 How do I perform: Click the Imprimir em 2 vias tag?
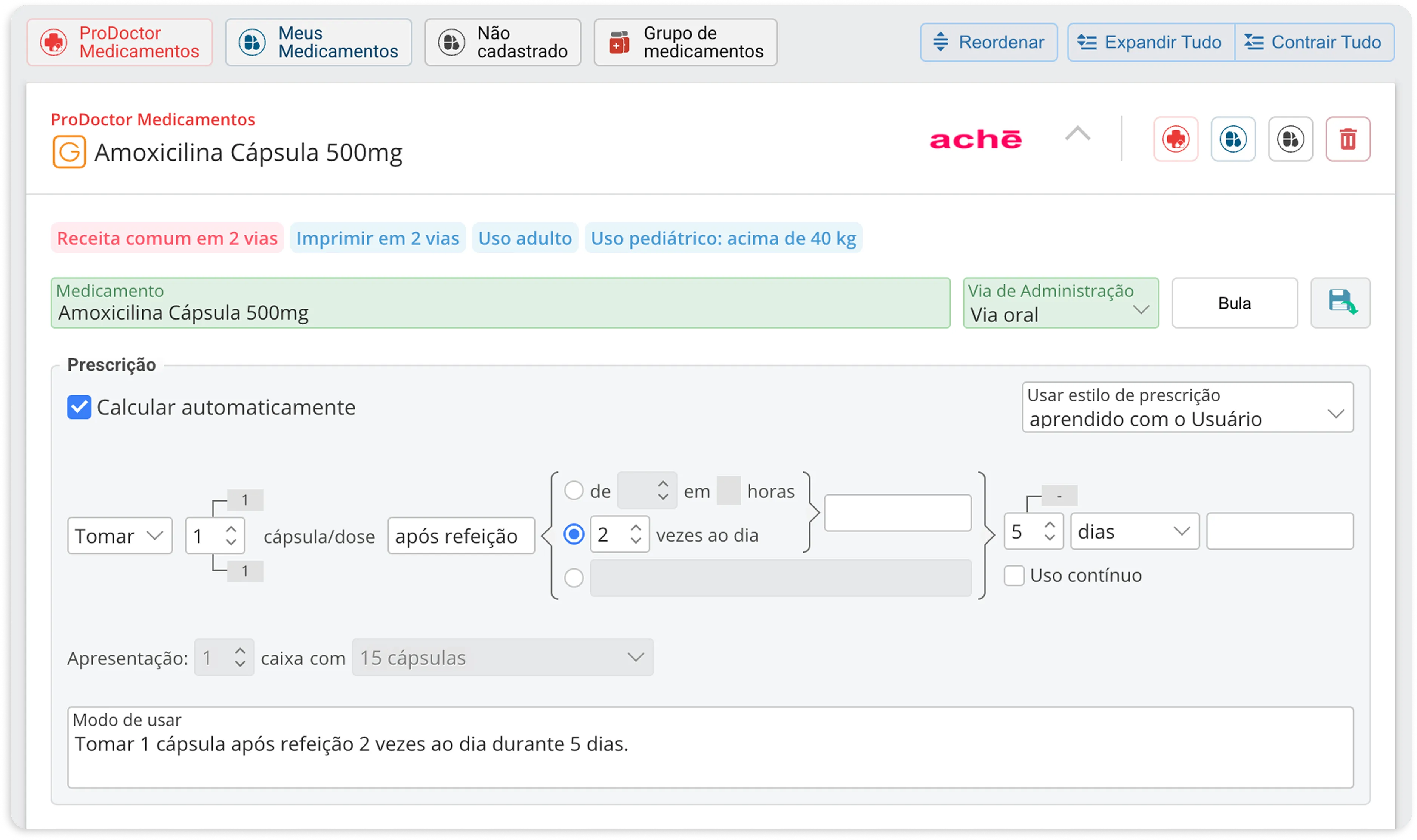coord(377,238)
